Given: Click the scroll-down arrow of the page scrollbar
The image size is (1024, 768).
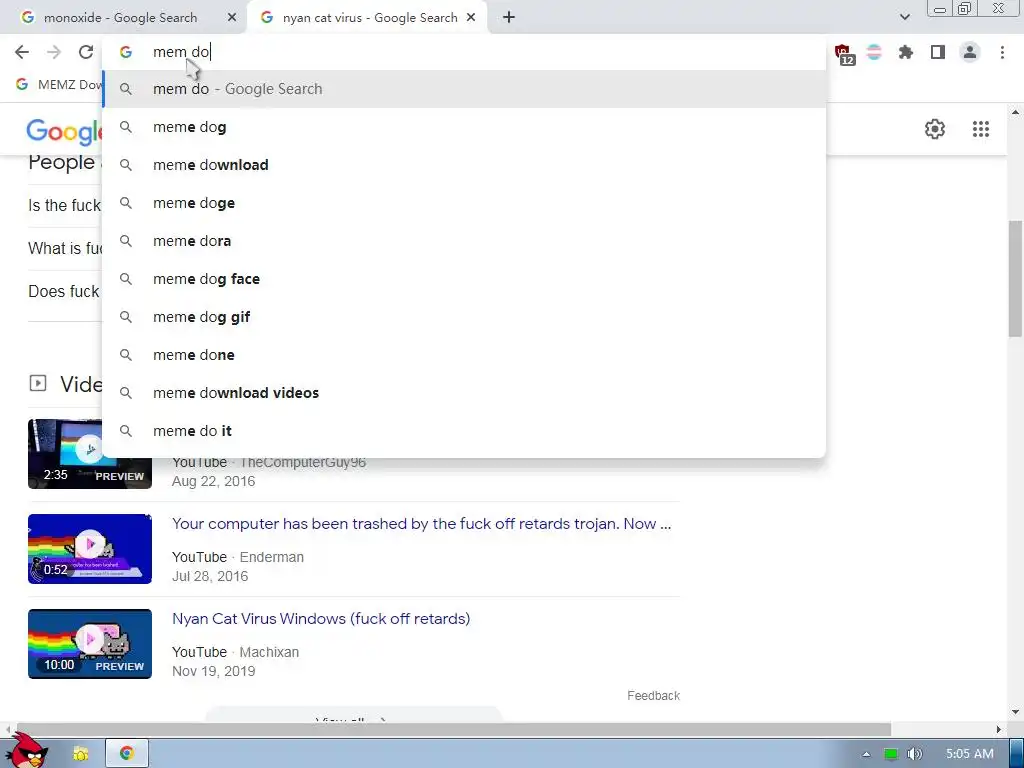Looking at the screenshot, I should click(1015, 712).
